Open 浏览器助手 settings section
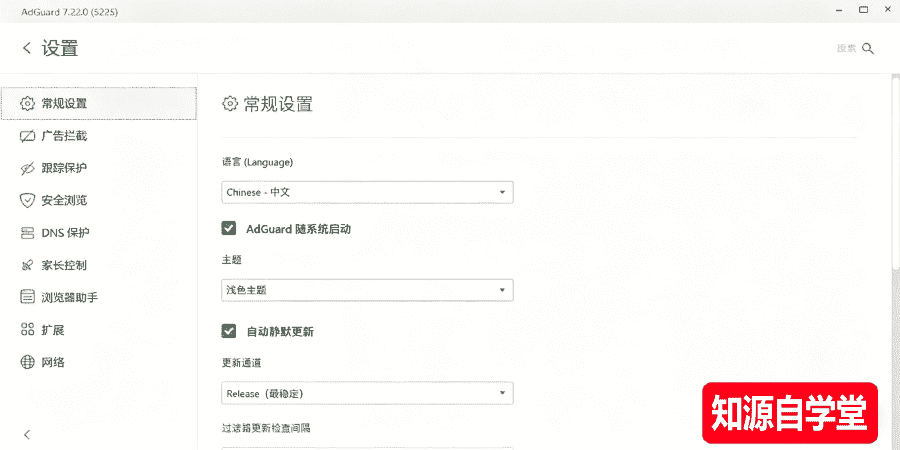Viewport: 900px width, 450px height. coord(99,297)
